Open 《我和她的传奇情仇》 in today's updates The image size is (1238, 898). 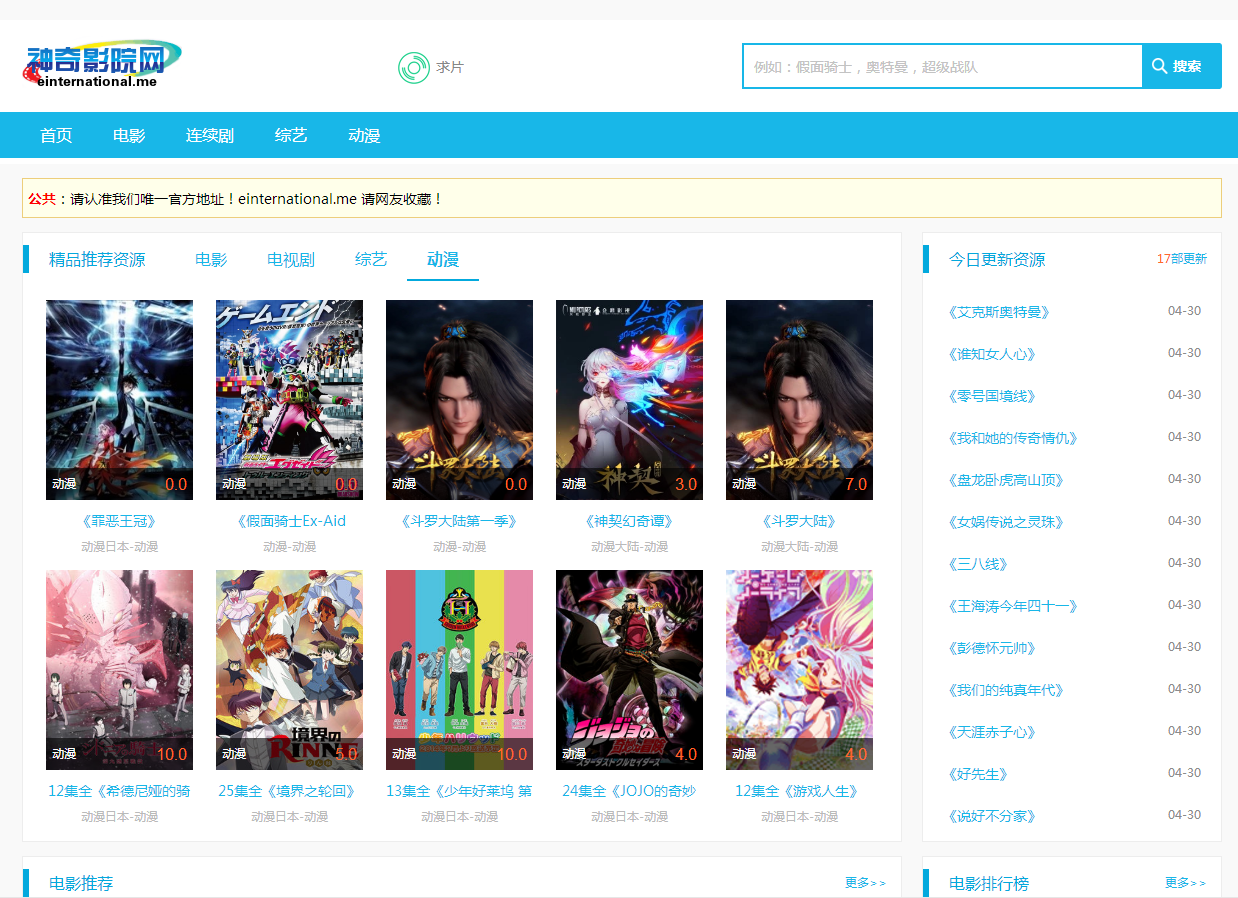coord(1013,438)
